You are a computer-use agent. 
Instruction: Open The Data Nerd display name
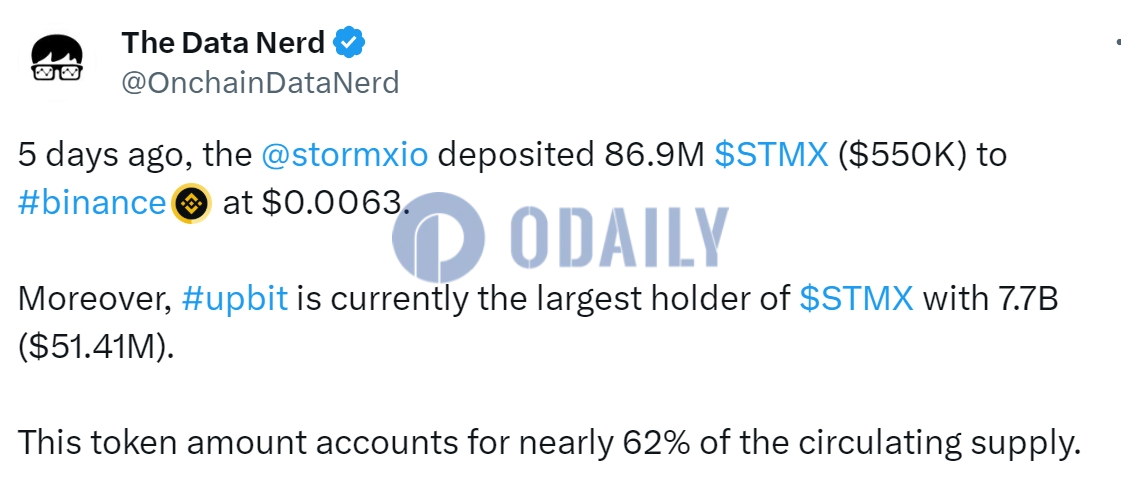point(223,43)
